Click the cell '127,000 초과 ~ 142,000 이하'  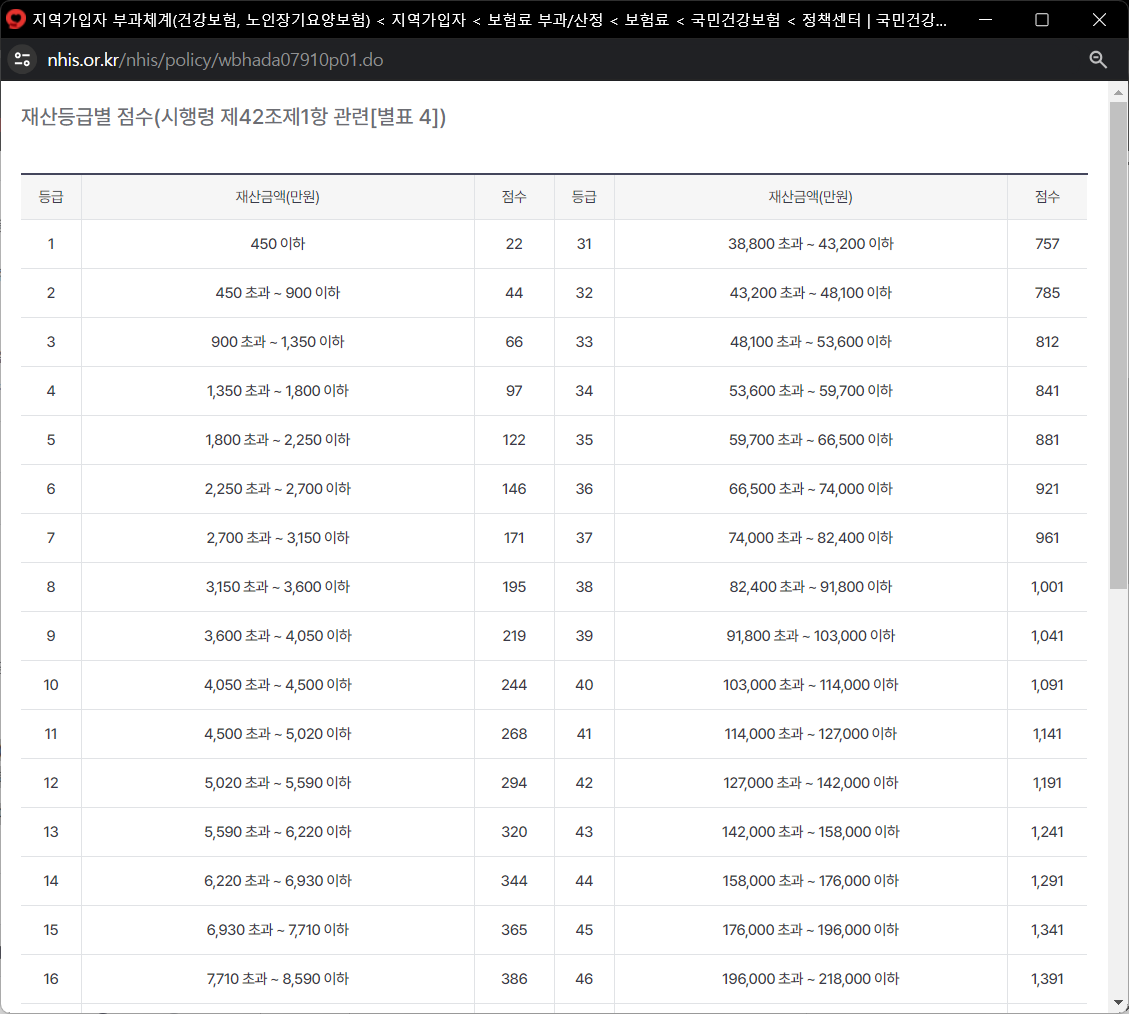click(x=811, y=783)
